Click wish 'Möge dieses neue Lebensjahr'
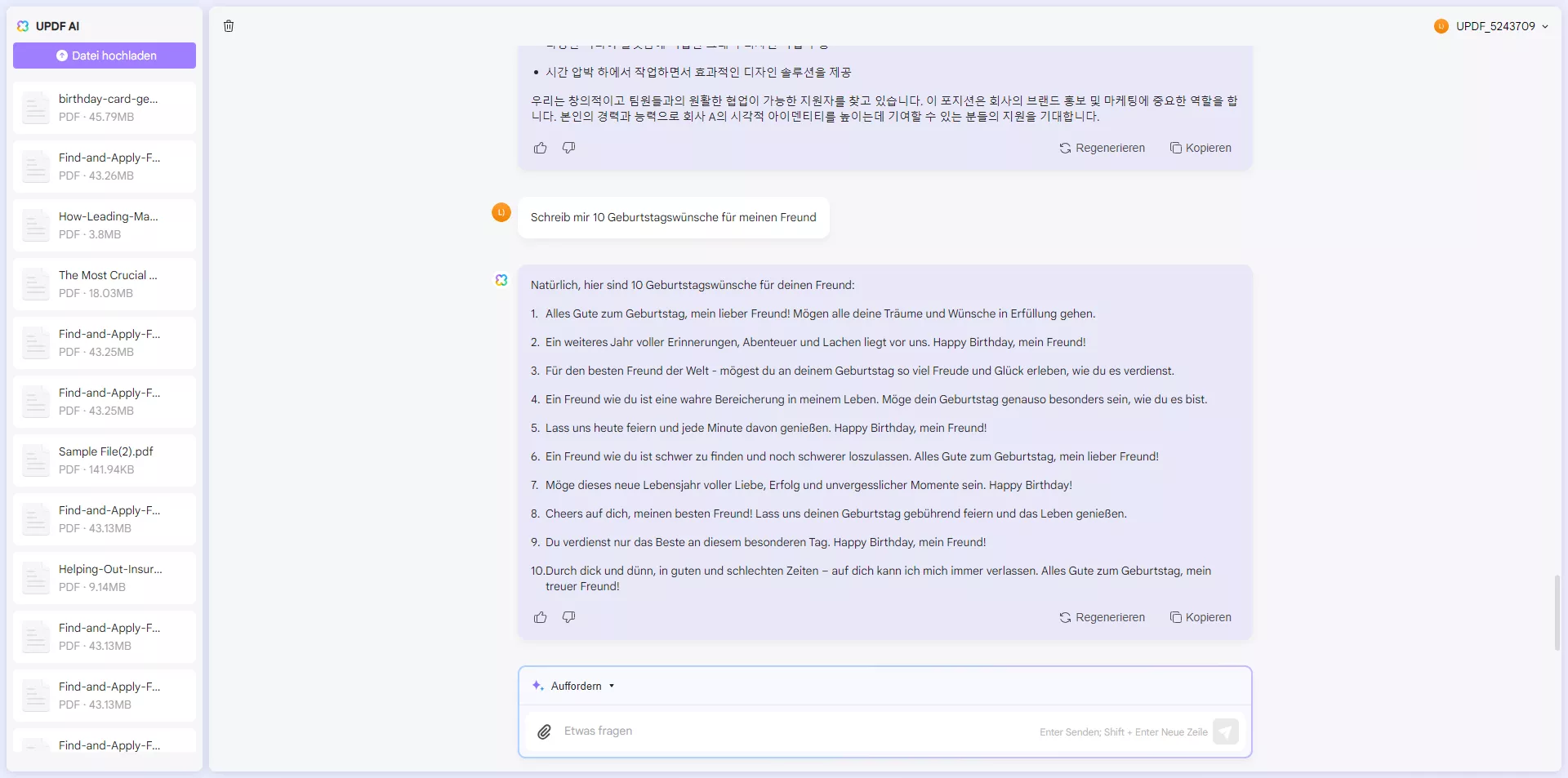This screenshot has height=778, width=1568. 808,485
